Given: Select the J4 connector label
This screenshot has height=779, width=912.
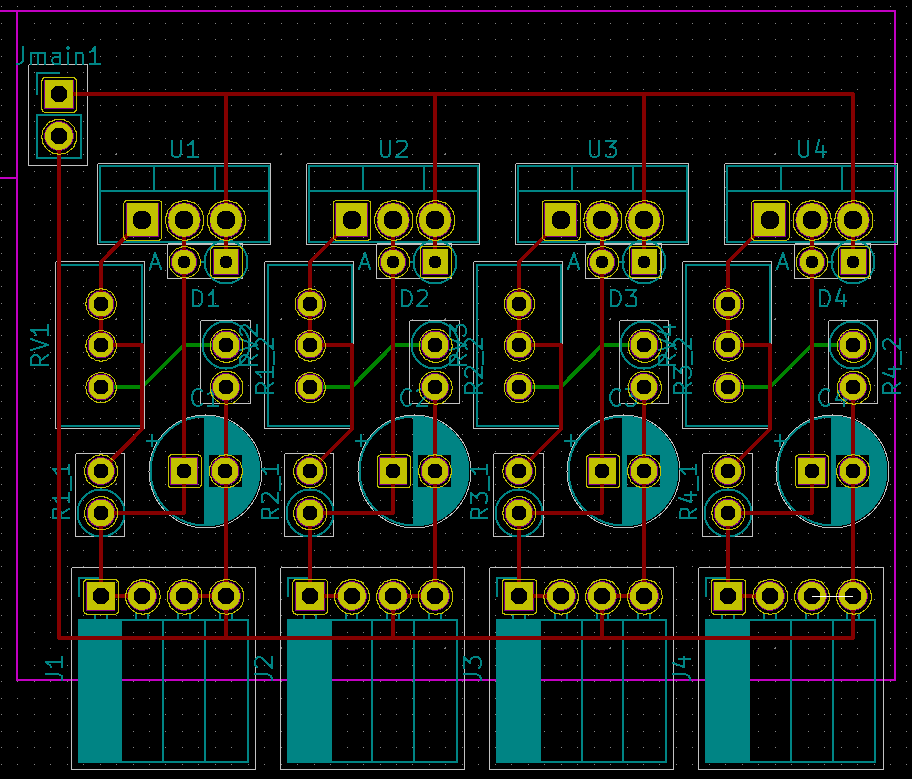Looking at the screenshot, I should pos(682,668).
